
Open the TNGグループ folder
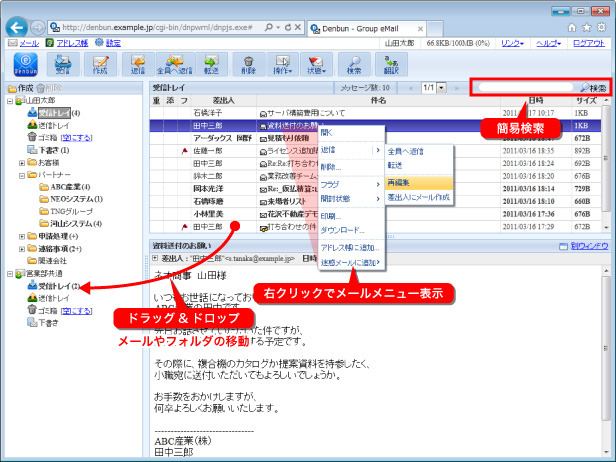tap(66, 211)
